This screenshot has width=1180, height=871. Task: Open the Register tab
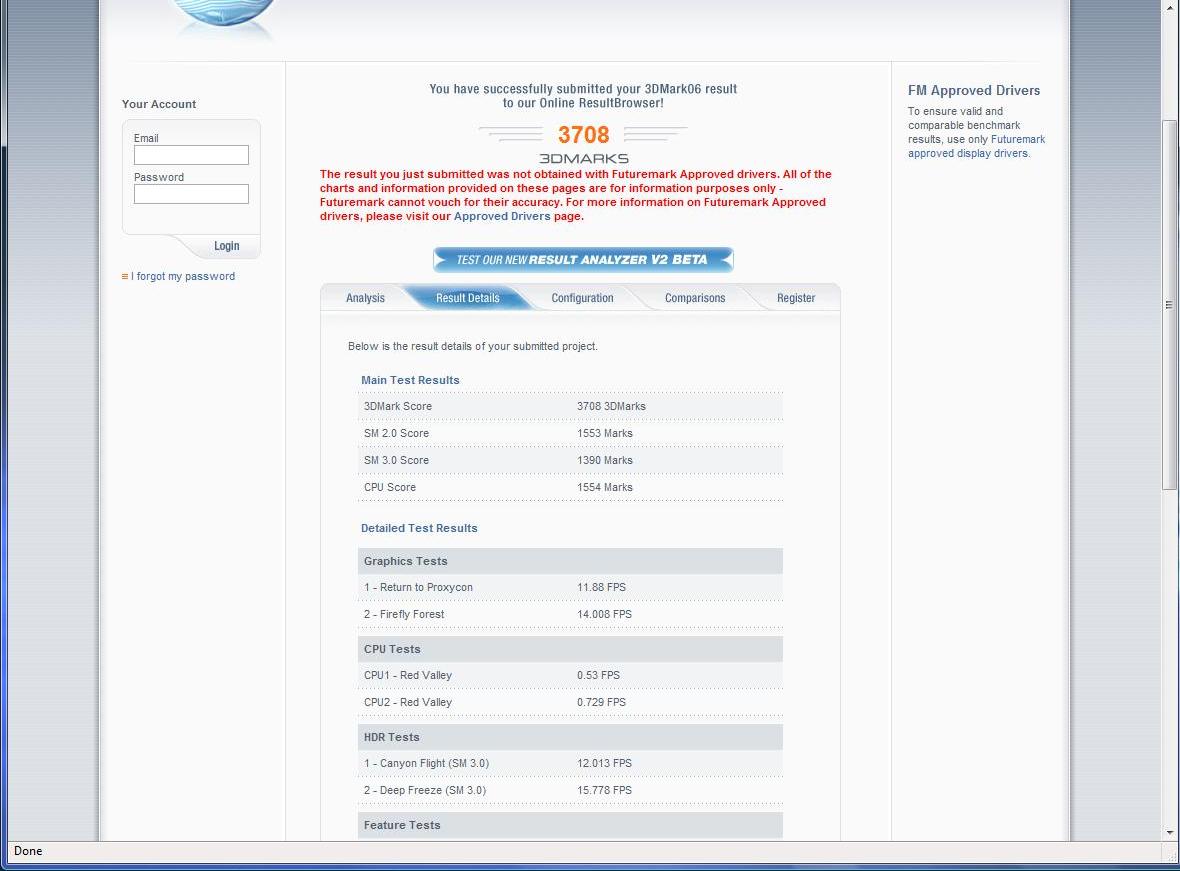(x=795, y=298)
